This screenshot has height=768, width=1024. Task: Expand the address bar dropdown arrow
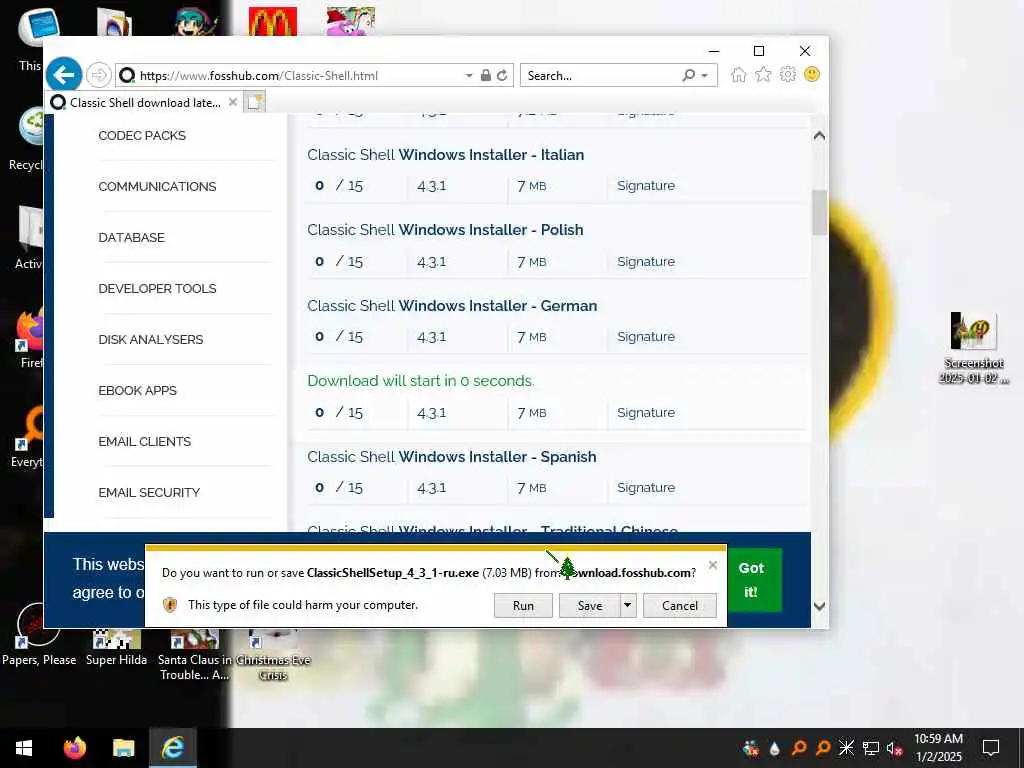(469, 75)
